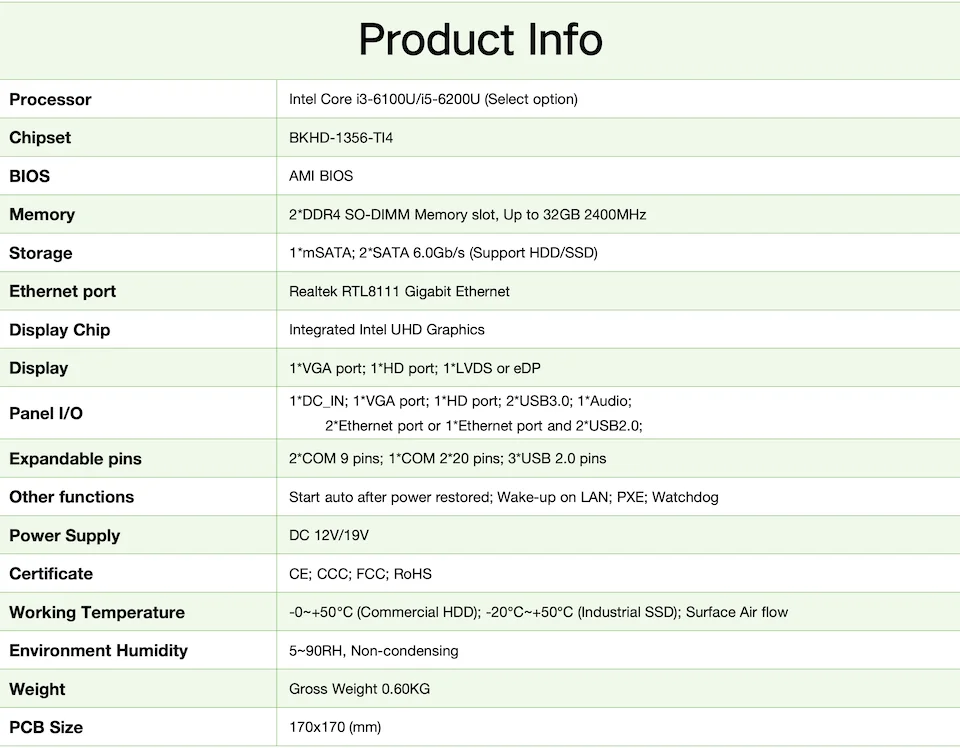Click the Intel Core i3-6100U/i5-6200U processor value
Viewport: 960px width, 748px height.
pyautogui.click(x=433, y=99)
